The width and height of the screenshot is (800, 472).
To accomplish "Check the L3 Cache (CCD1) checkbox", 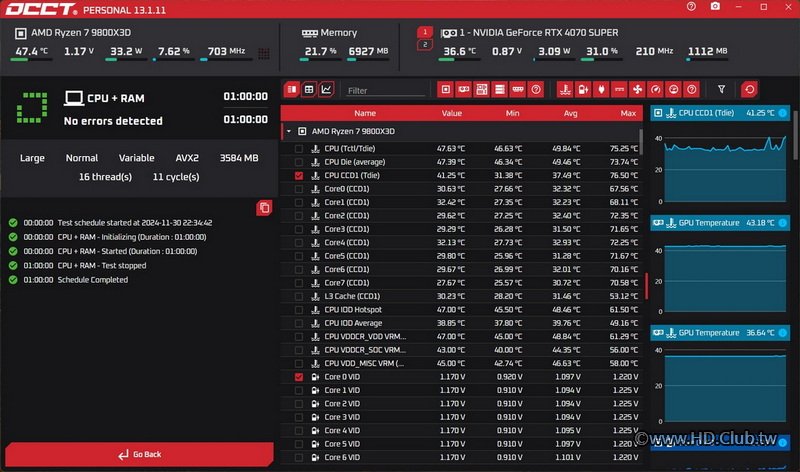I will (x=299, y=296).
